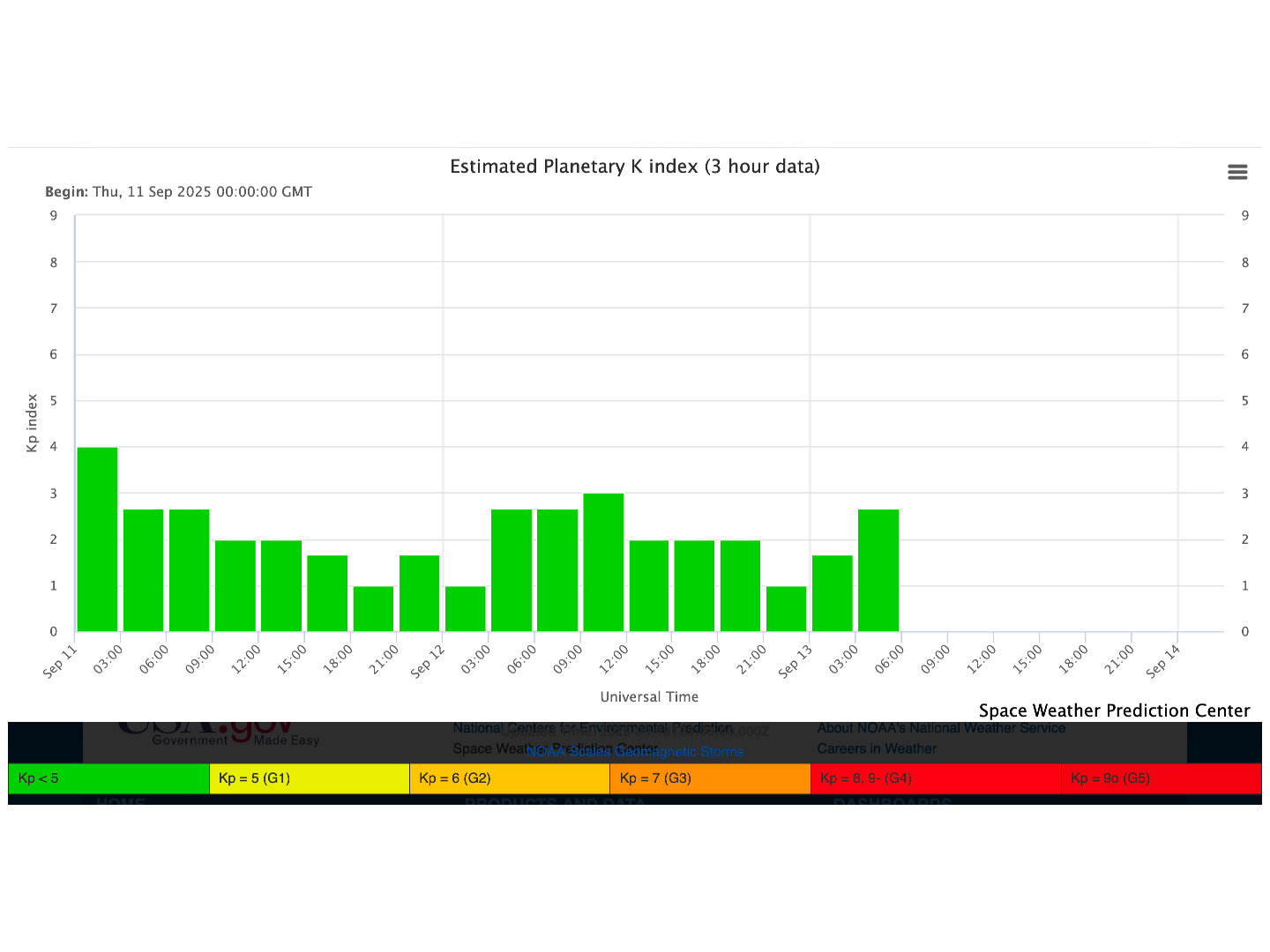Viewport: 1270px width, 952px height.
Task: Open the Careers in Weather link
Action: click(x=877, y=748)
